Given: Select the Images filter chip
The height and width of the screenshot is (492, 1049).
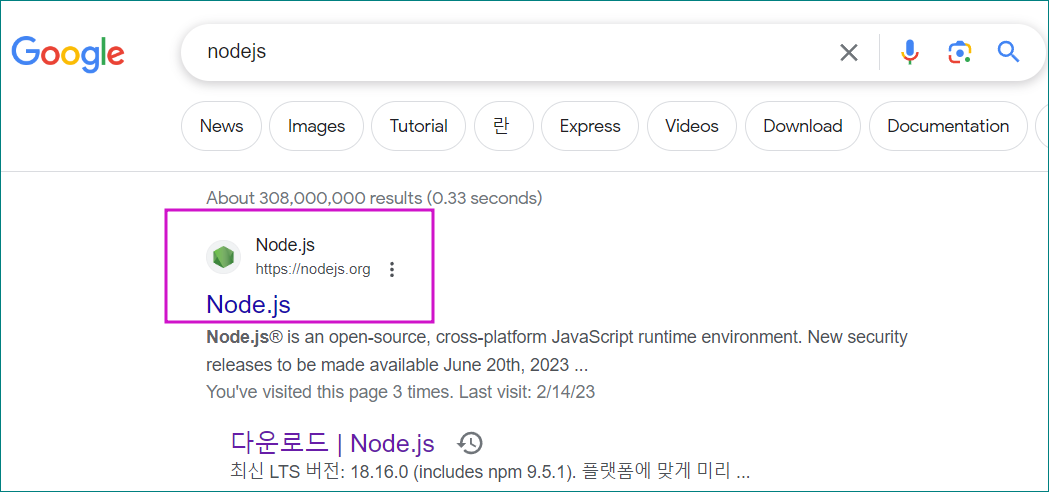Looking at the screenshot, I should [x=316, y=126].
